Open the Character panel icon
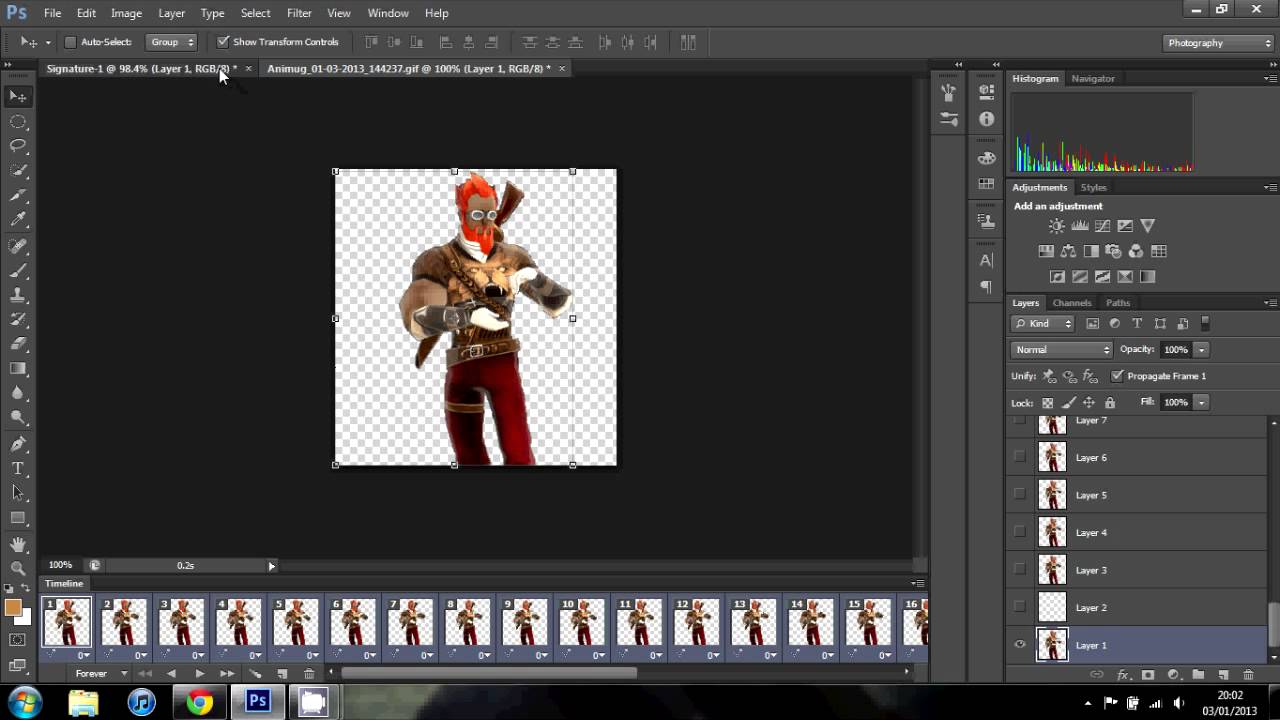The image size is (1280, 720). [x=986, y=260]
